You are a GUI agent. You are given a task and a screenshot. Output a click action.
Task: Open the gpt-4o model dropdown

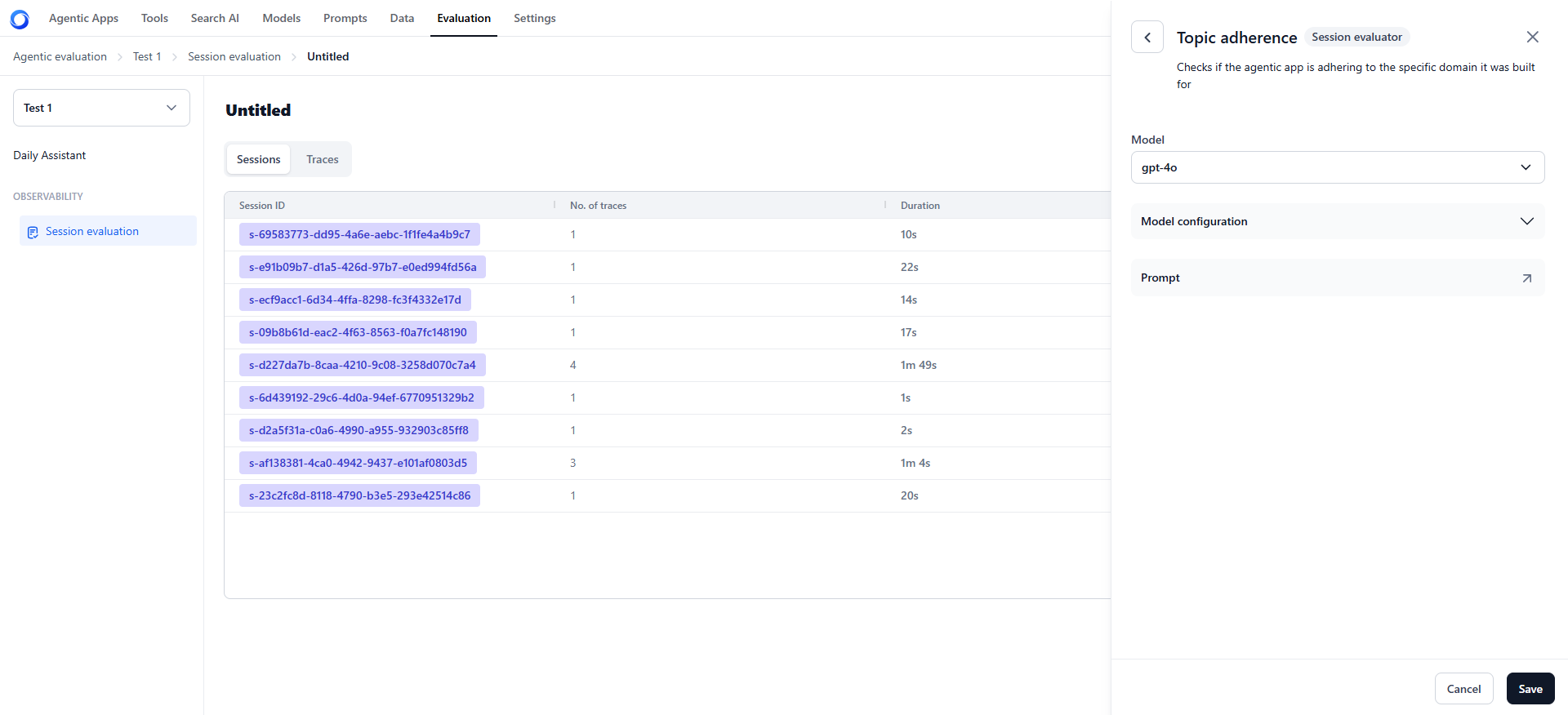tap(1338, 167)
